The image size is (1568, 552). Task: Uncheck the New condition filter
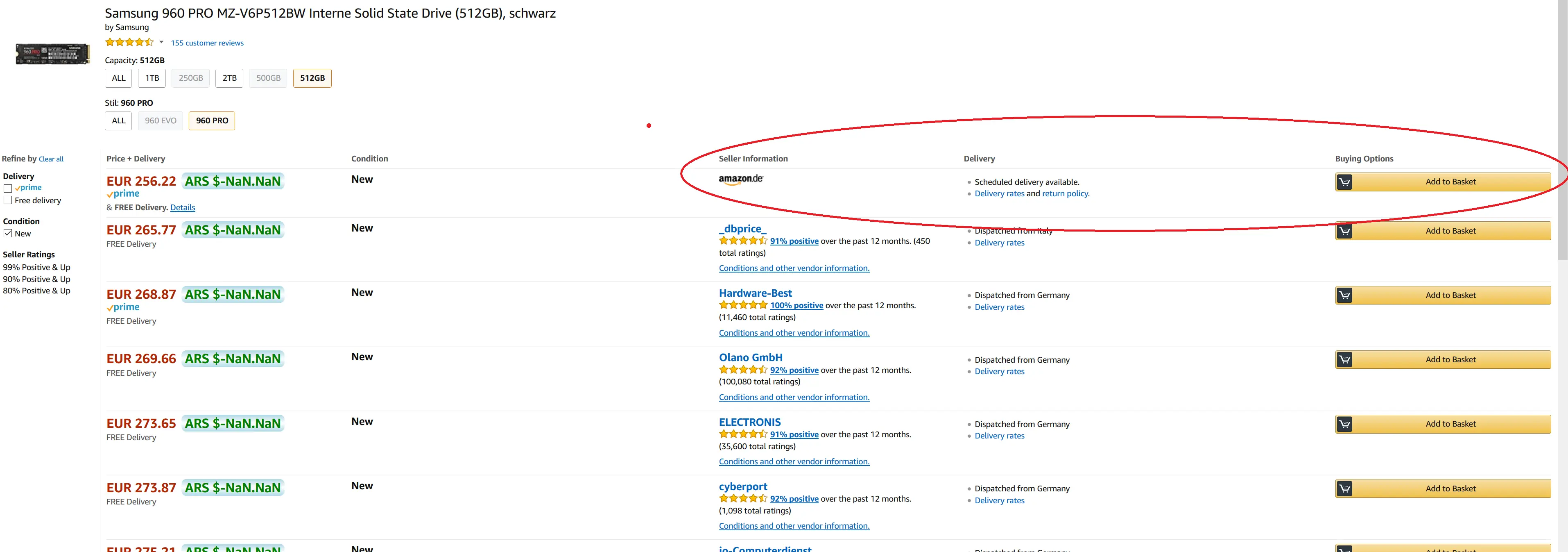(8, 234)
